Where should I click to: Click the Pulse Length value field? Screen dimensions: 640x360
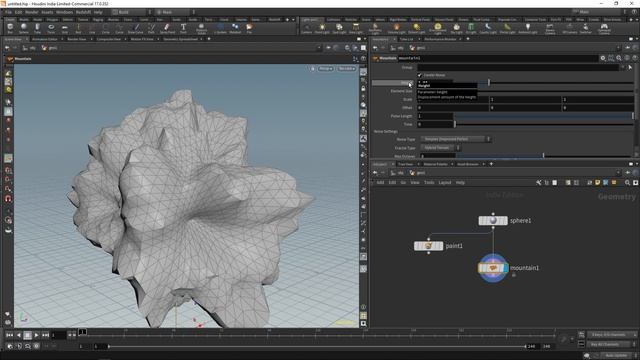point(435,116)
